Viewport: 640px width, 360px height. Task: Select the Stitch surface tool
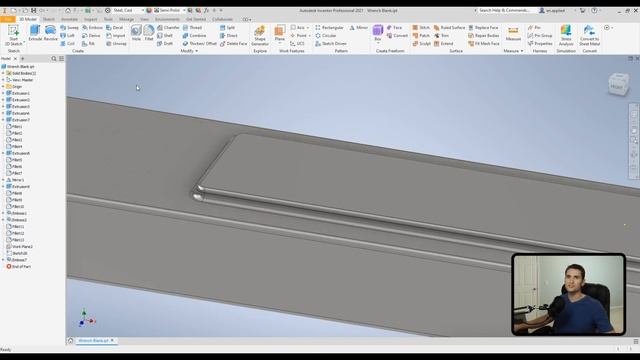[x=421, y=28]
